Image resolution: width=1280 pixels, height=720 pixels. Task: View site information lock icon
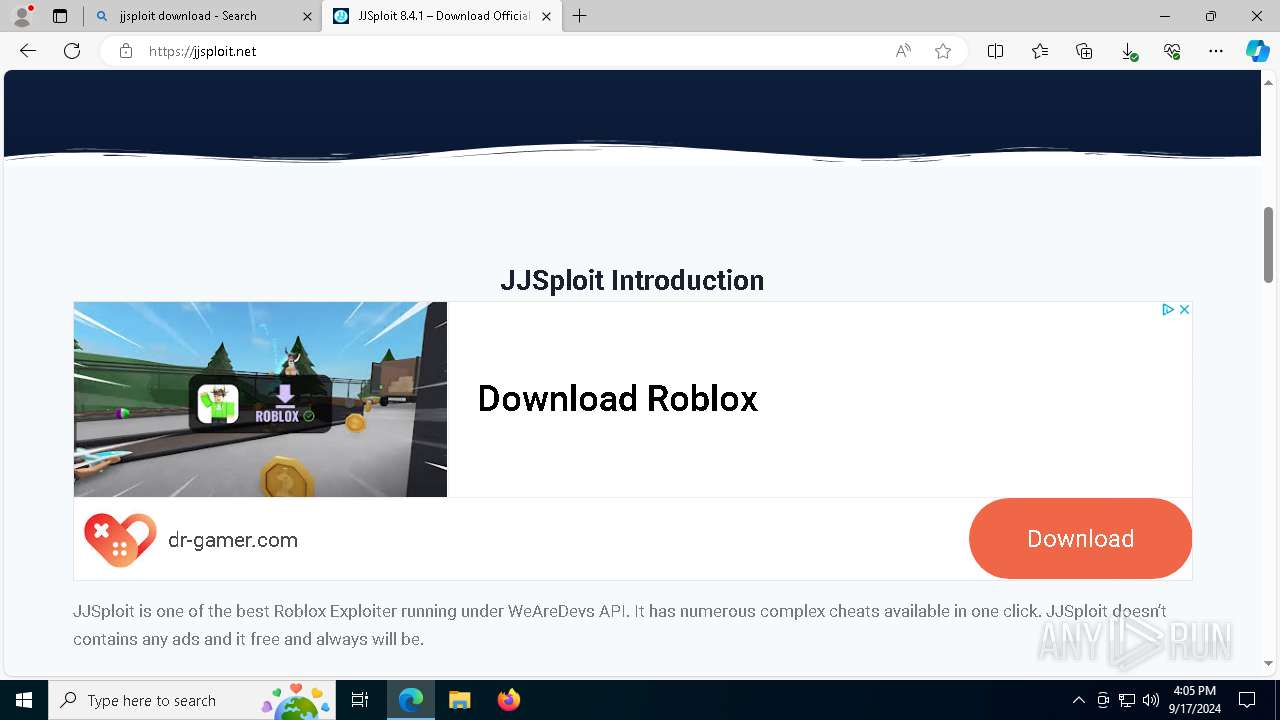click(x=126, y=51)
